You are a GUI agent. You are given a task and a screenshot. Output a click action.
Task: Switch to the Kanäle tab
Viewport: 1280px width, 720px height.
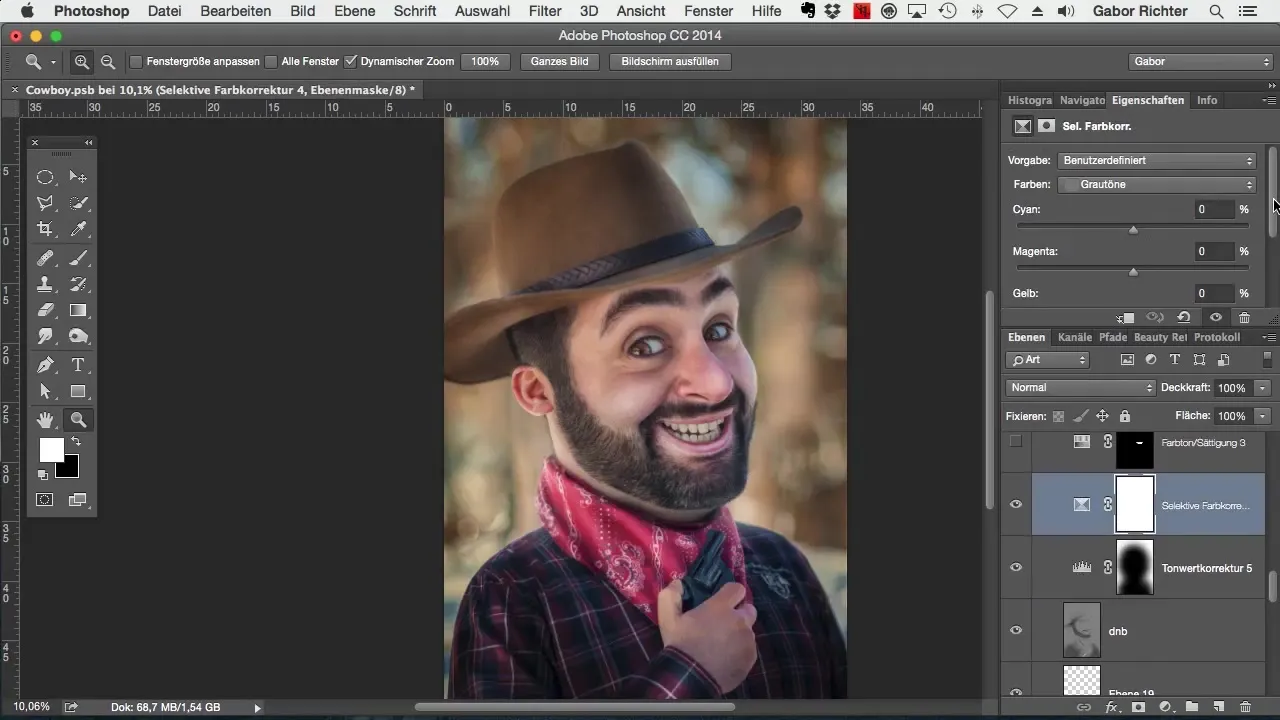pos(1075,338)
